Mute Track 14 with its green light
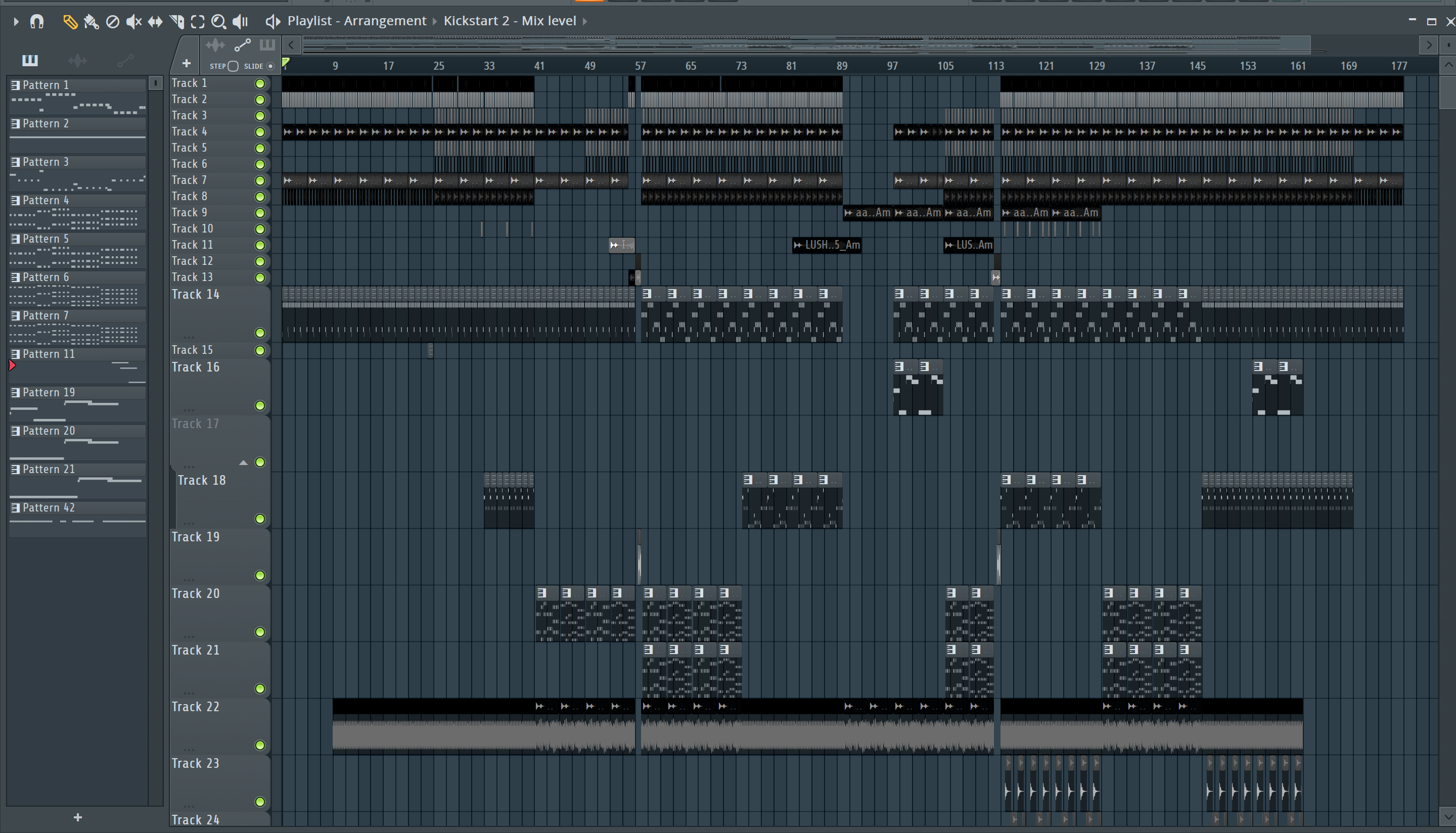 (260, 333)
